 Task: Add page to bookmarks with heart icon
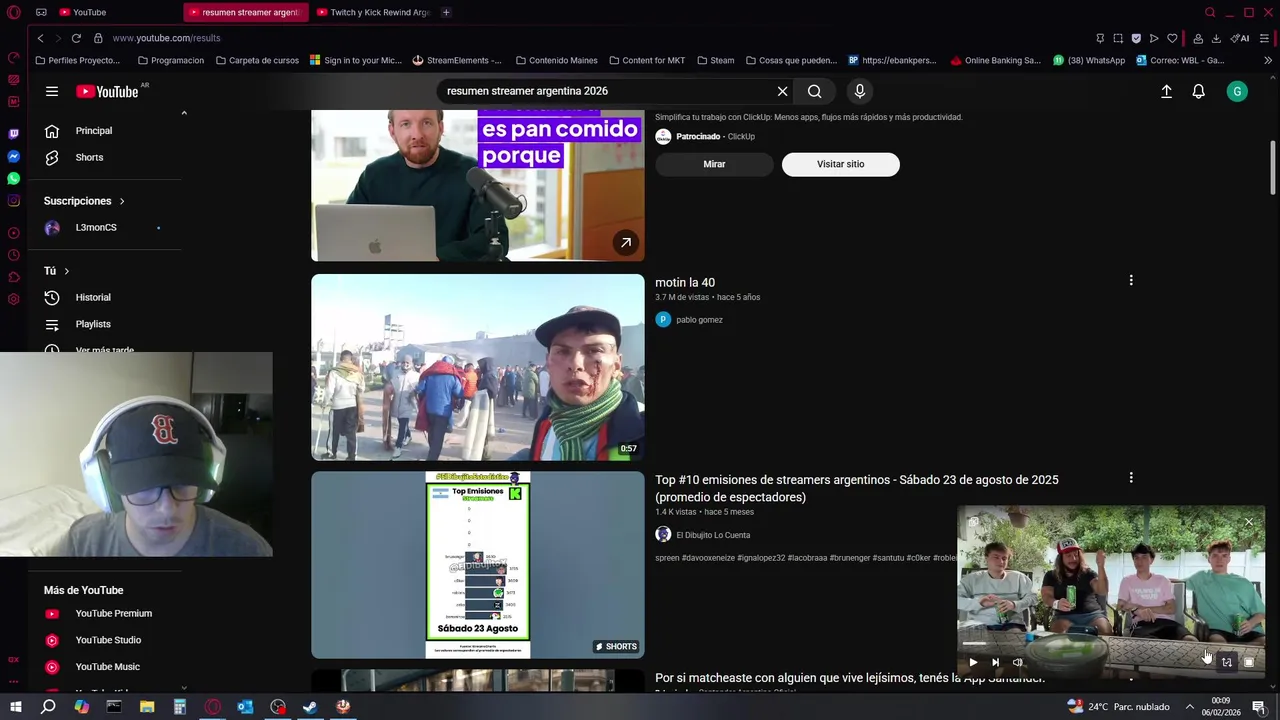(x=1172, y=38)
